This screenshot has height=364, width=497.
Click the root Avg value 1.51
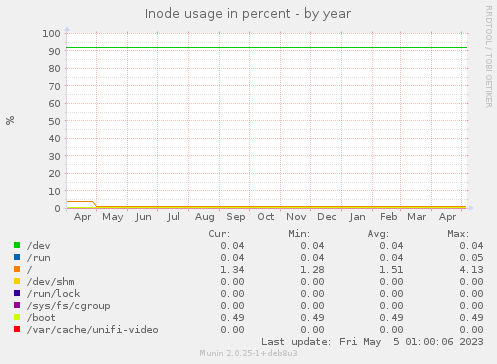click(391, 270)
